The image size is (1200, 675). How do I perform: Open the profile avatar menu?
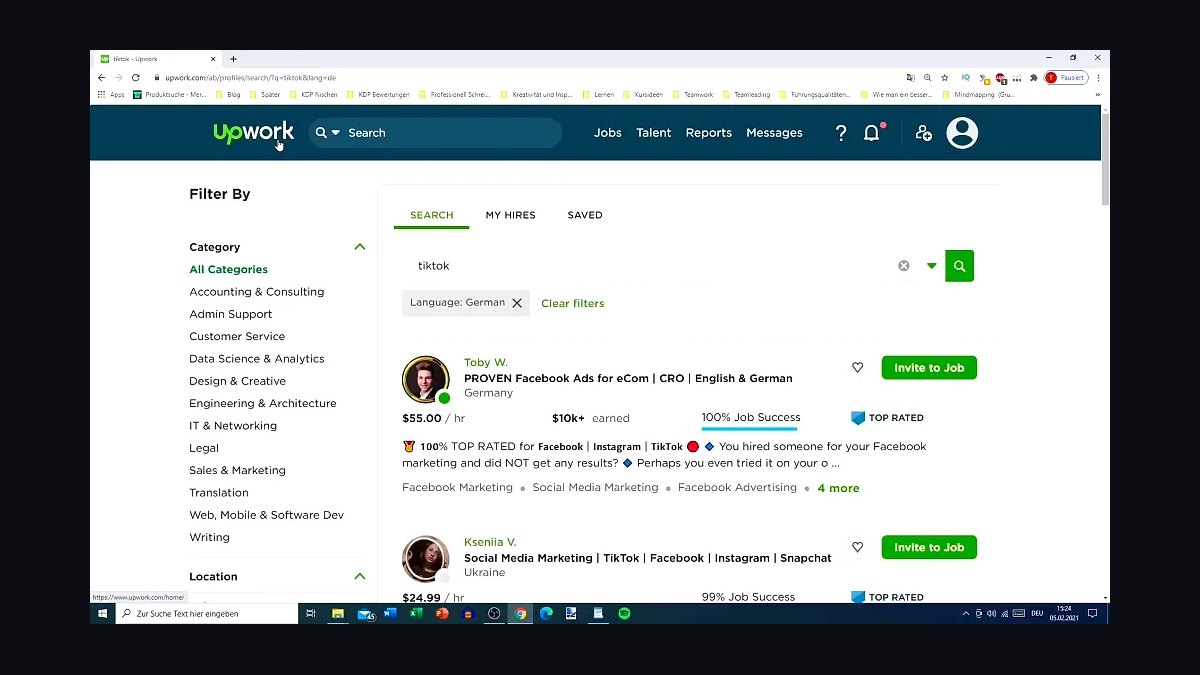962,133
